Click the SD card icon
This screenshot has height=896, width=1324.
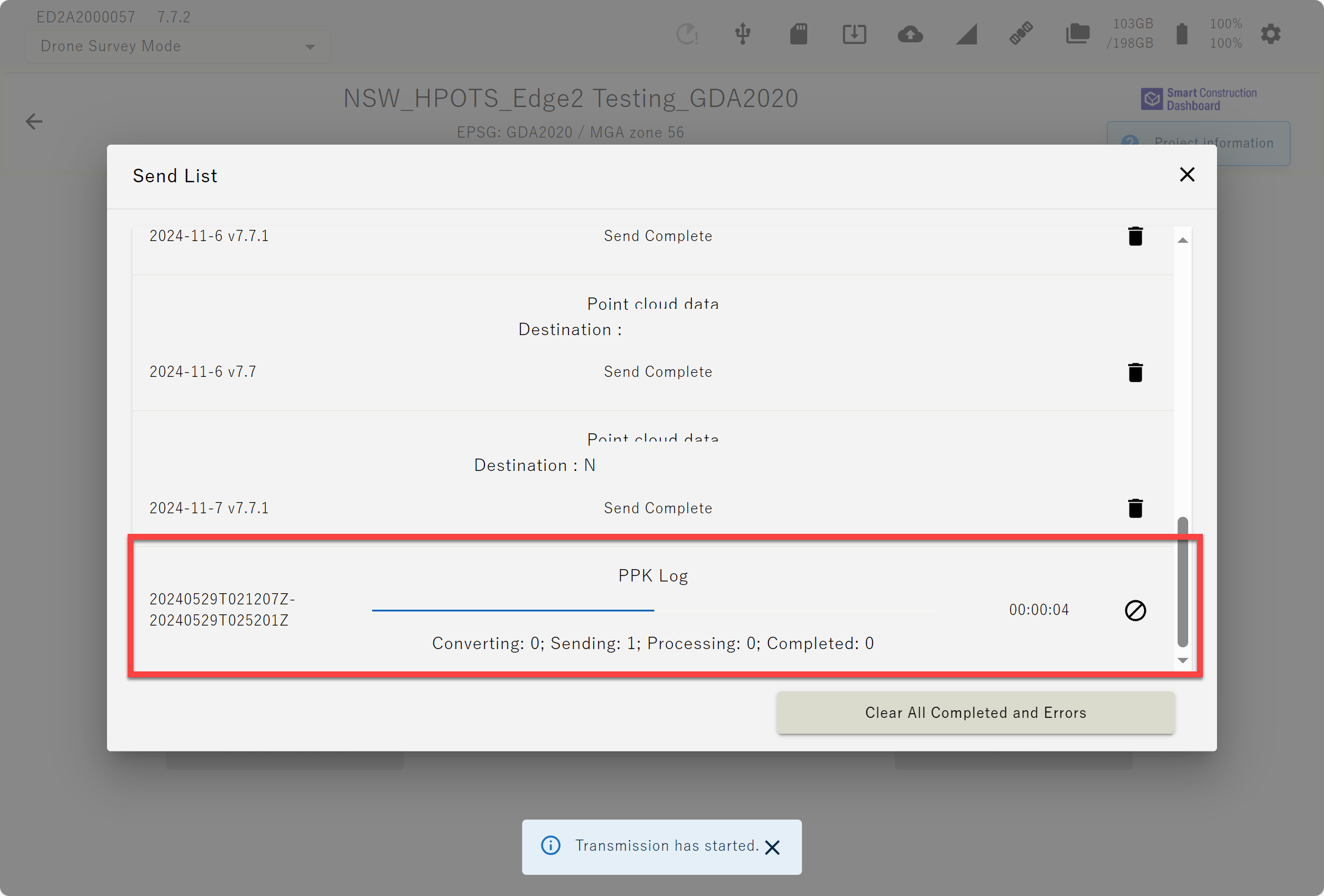tap(798, 34)
